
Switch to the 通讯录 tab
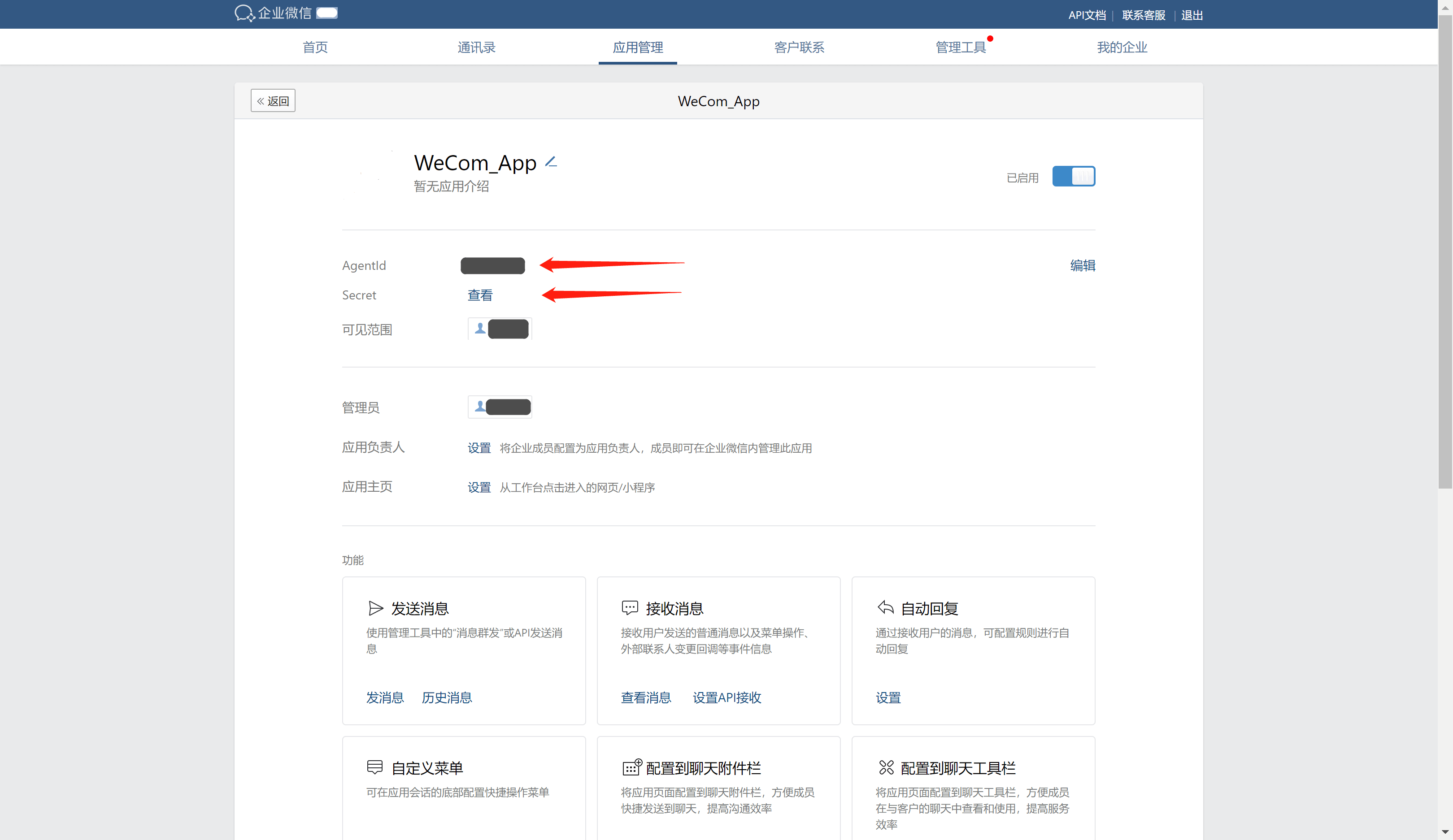pyautogui.click(x=476, y=47)
